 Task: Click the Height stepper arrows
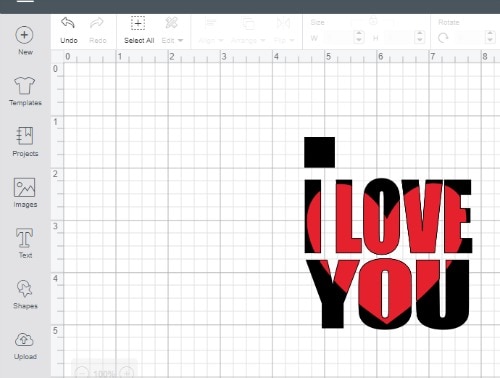click(x=420, y=37)
